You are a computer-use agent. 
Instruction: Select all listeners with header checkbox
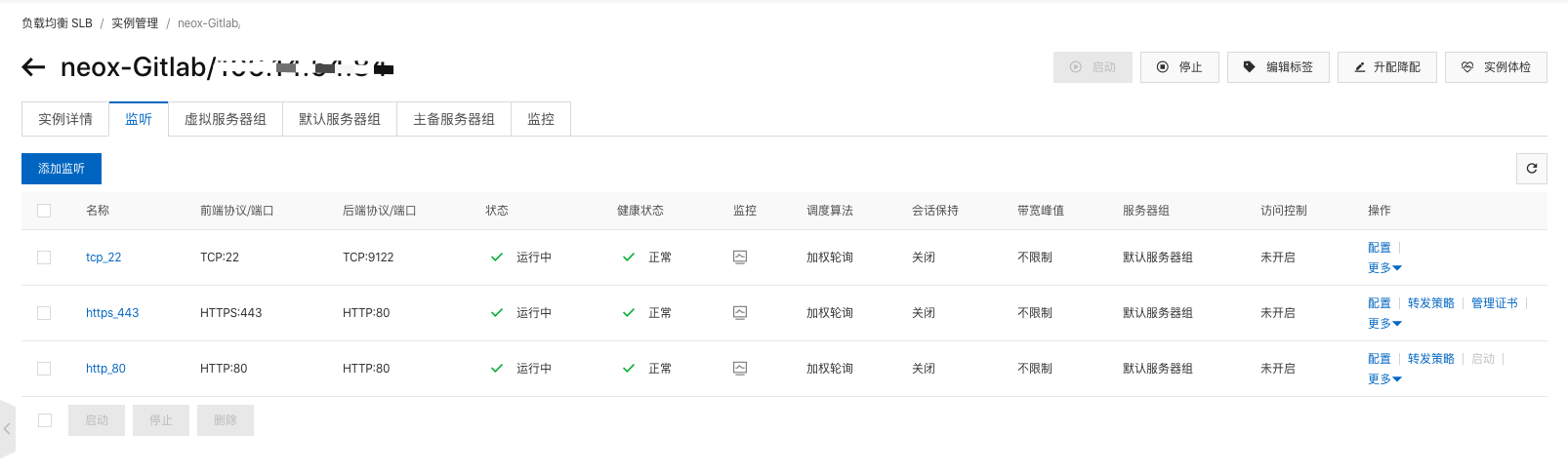(x=44, y=211)
